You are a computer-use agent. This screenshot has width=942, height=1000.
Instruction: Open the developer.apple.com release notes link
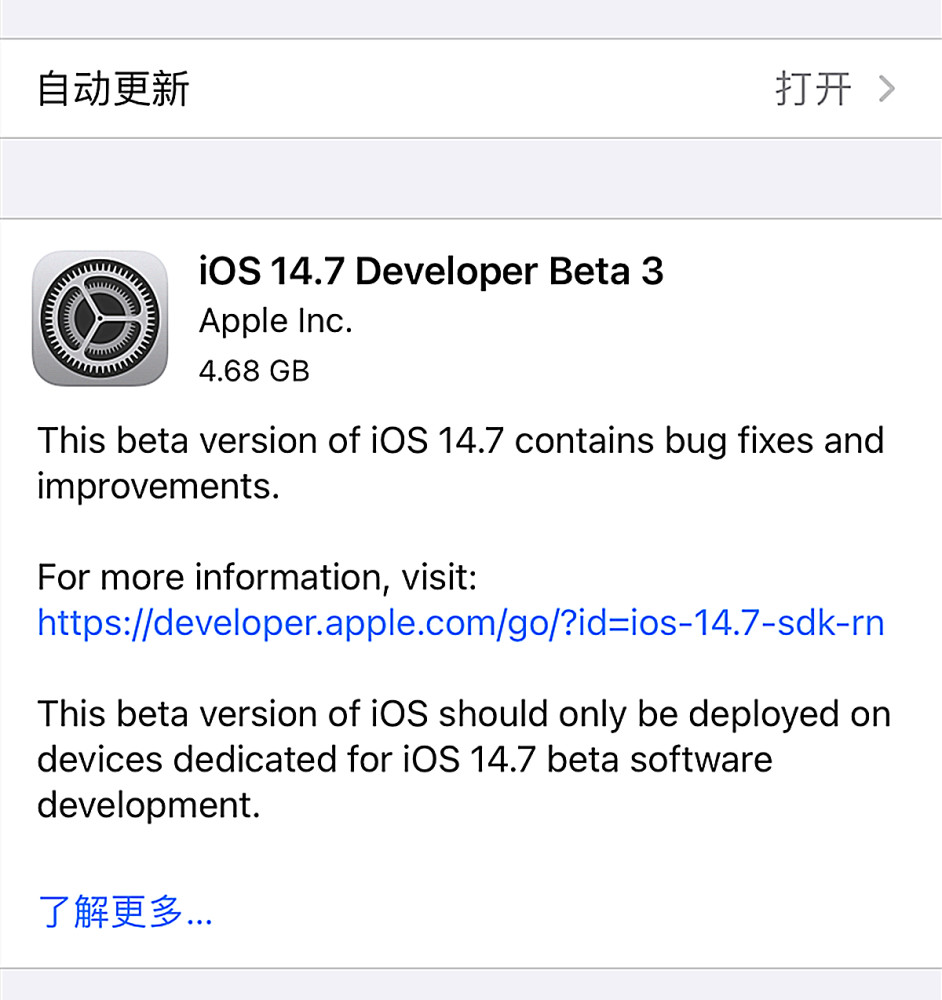tap(460, 622)
